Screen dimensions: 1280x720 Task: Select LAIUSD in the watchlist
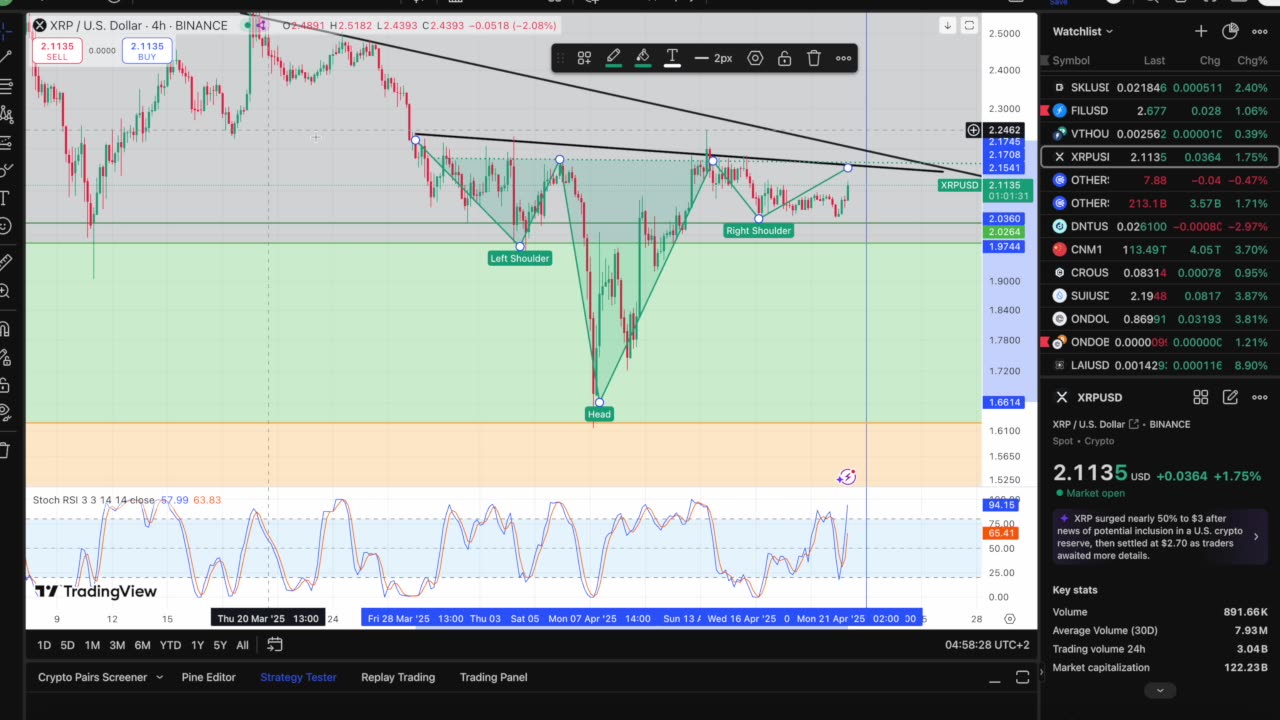[1160, 365]
